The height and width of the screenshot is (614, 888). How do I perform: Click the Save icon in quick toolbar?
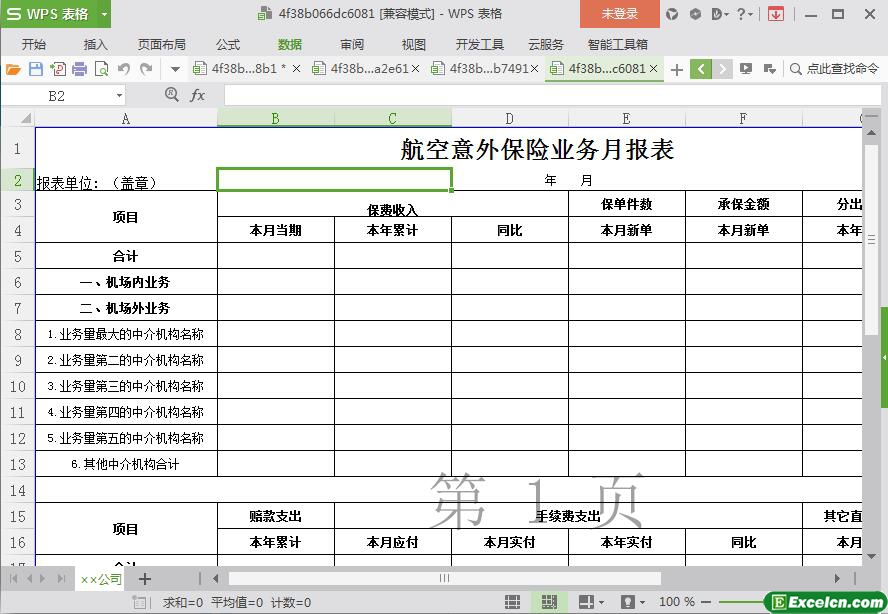click(35, 69)
